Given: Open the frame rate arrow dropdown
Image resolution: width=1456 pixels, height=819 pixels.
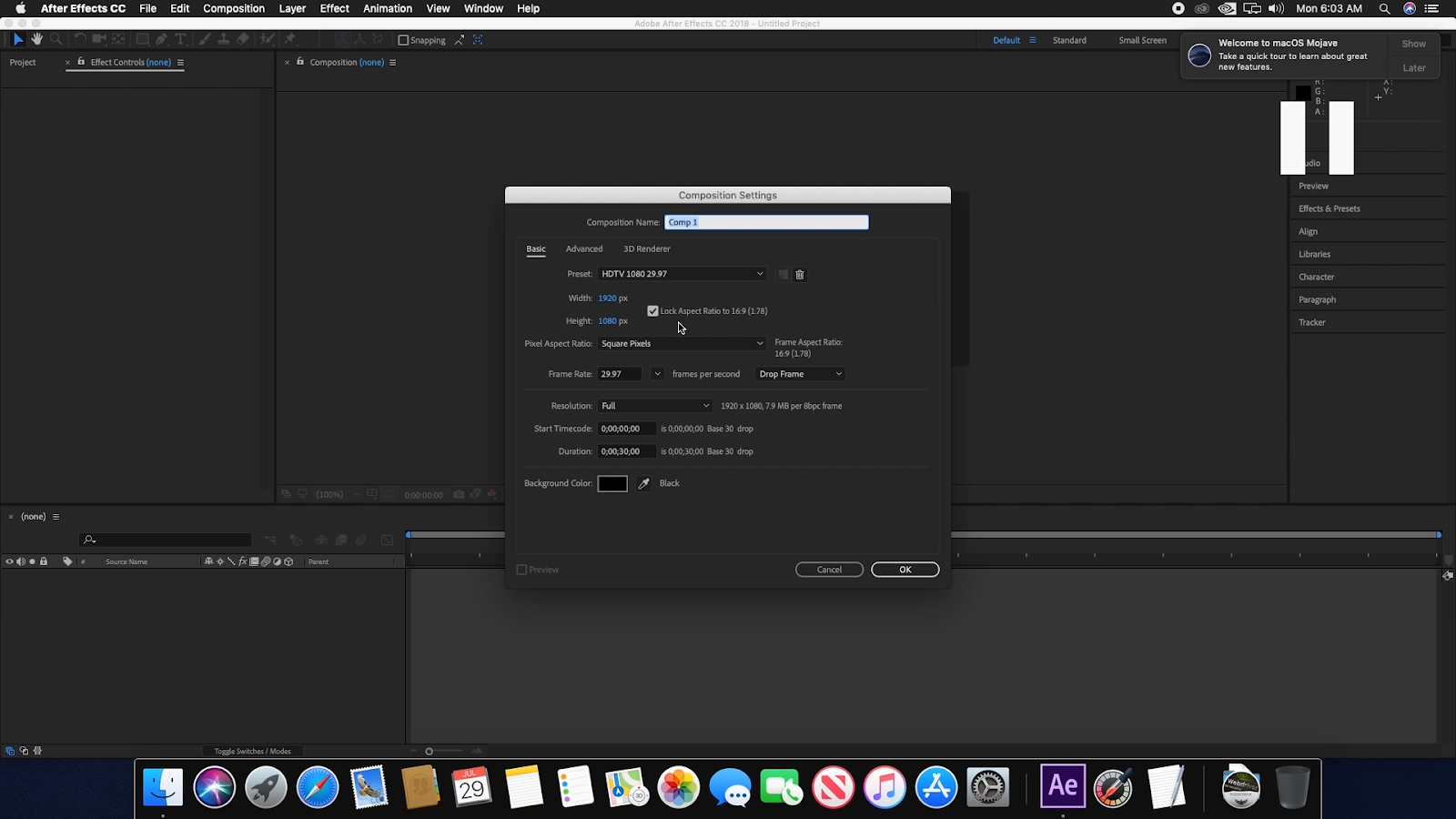Looking at the screenshot, I should pyautogui.click(x=657, y=374).
